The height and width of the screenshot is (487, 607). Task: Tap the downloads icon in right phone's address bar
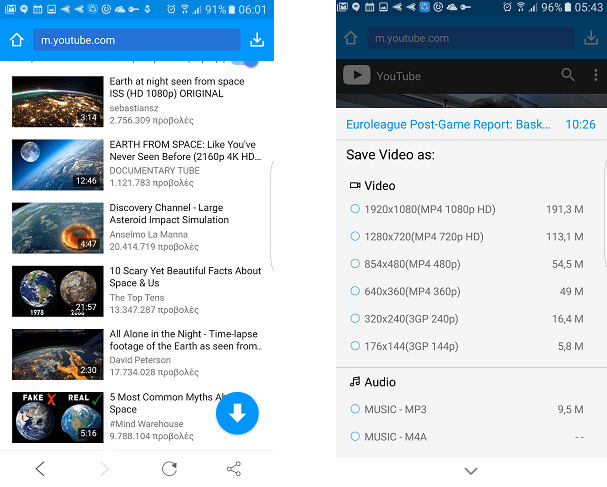[591, 38]
